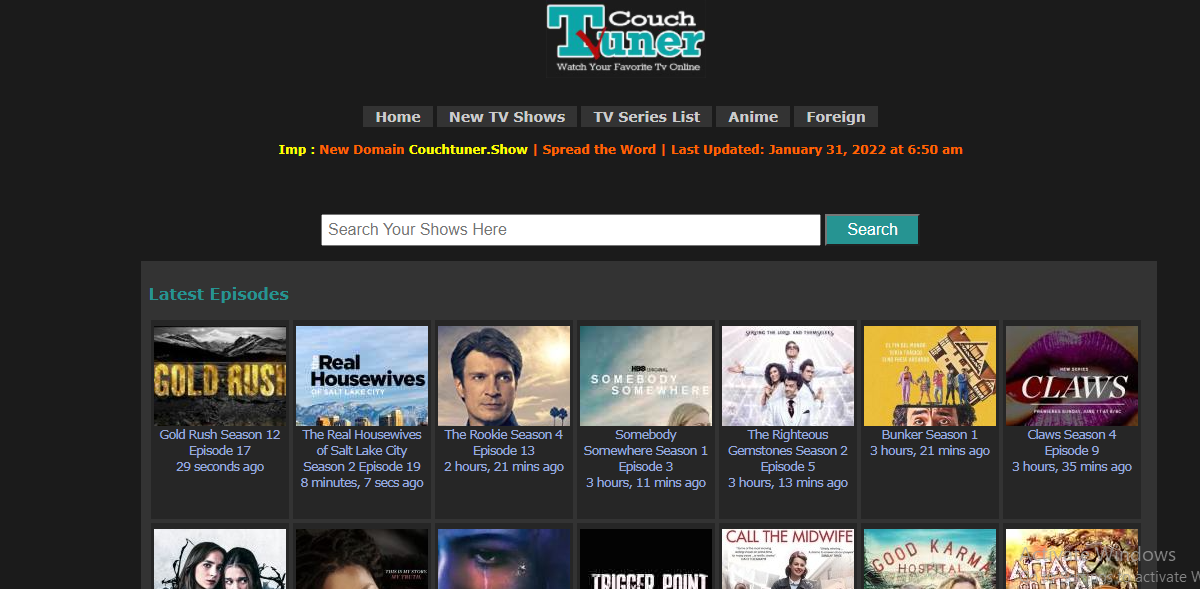Open the Foreign shows section
The width and height of the screenshot is (1200, 589).
click(x=835, y=116)
